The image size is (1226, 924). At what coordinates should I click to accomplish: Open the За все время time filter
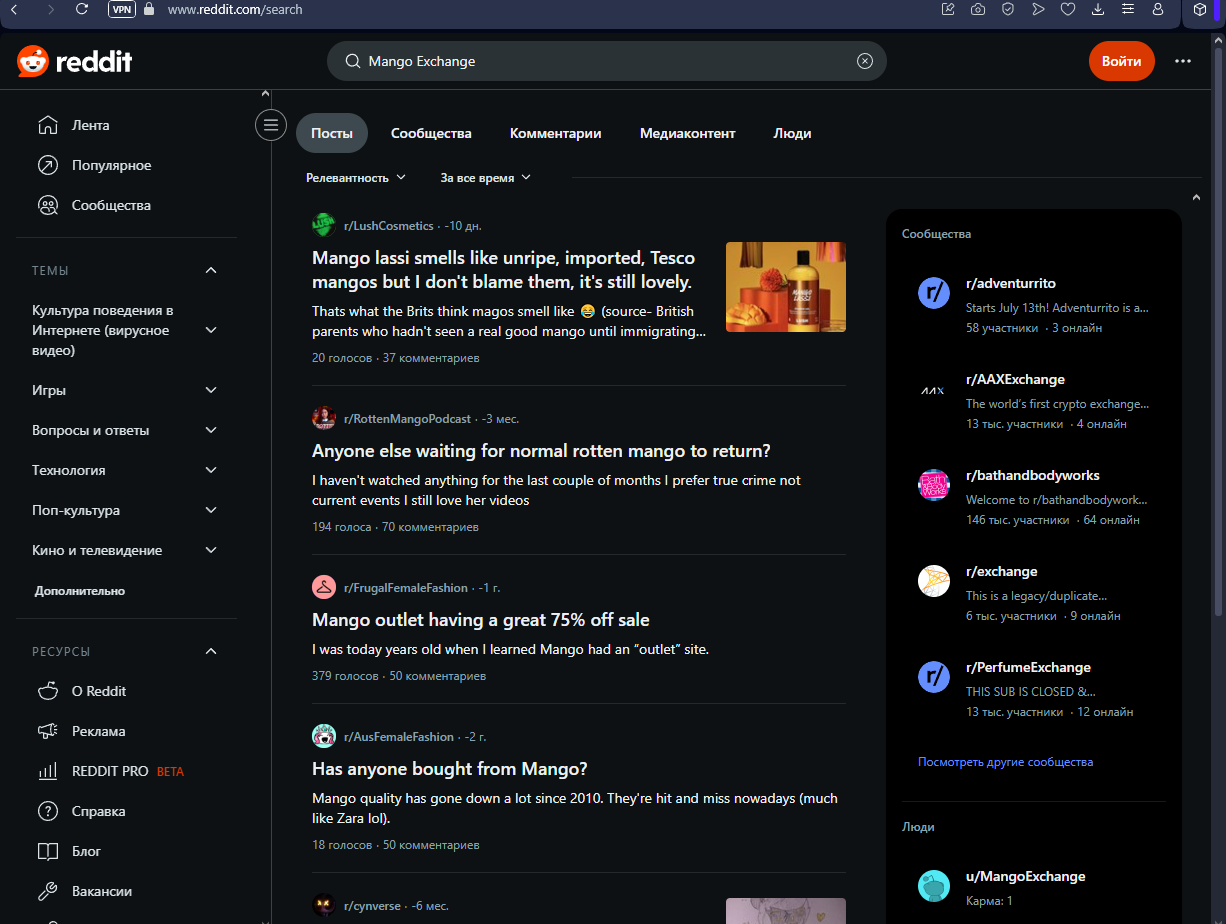coord(485,178)
